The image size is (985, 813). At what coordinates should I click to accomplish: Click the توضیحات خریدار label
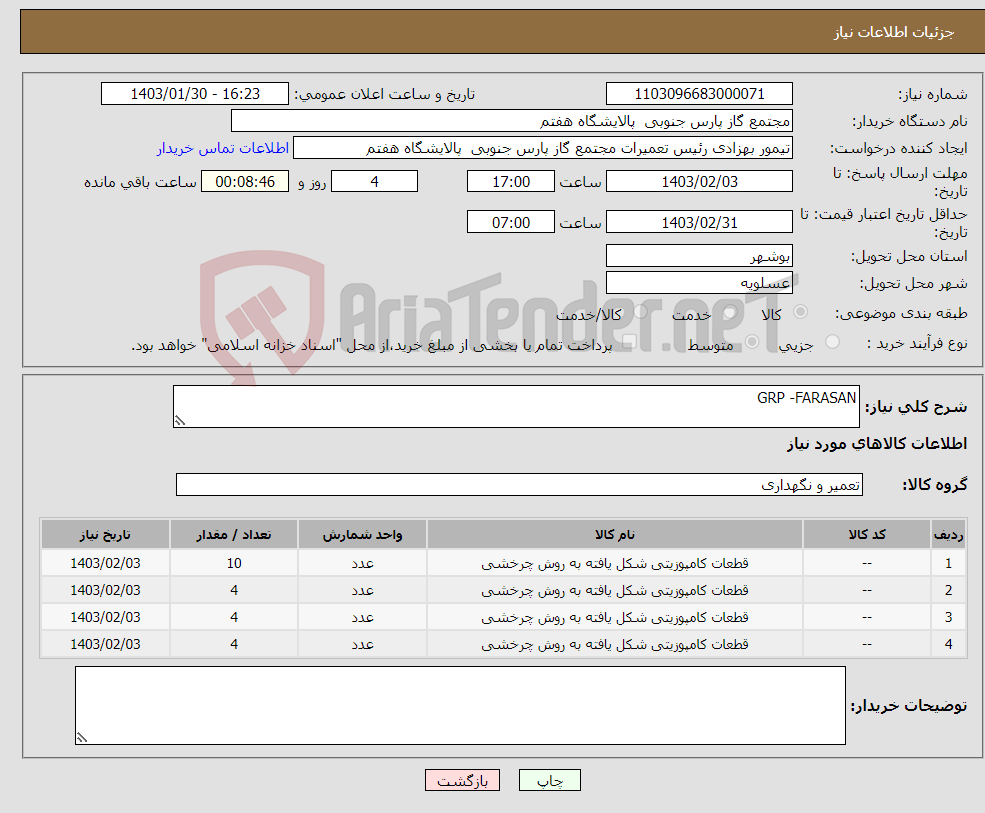909,706
